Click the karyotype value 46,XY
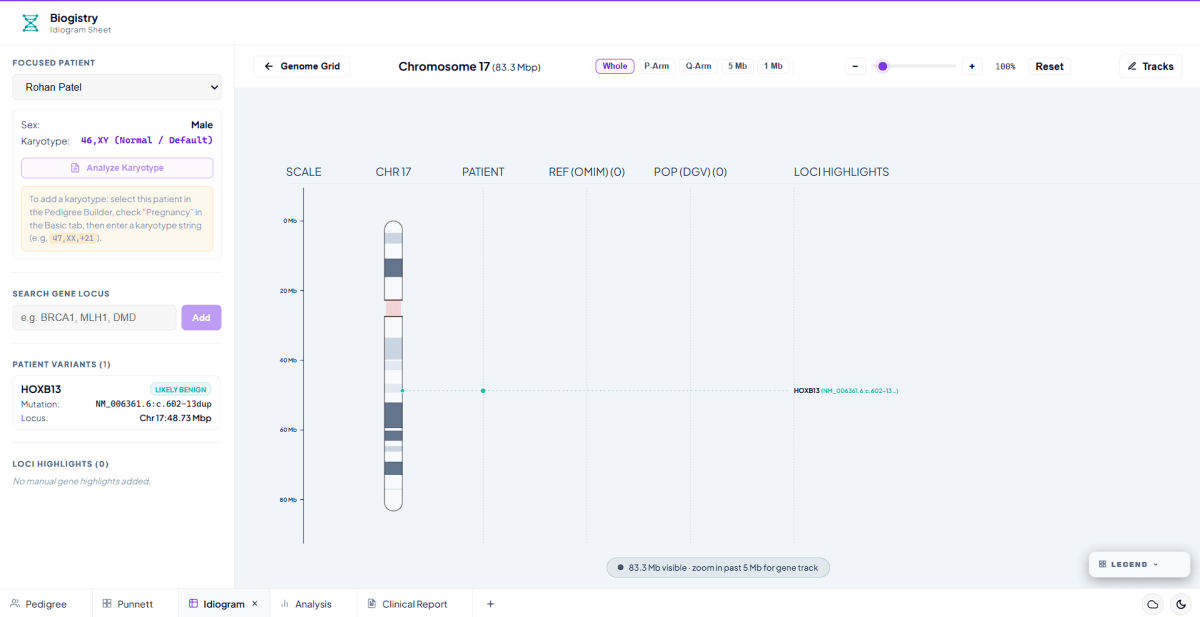 (147, 140)
